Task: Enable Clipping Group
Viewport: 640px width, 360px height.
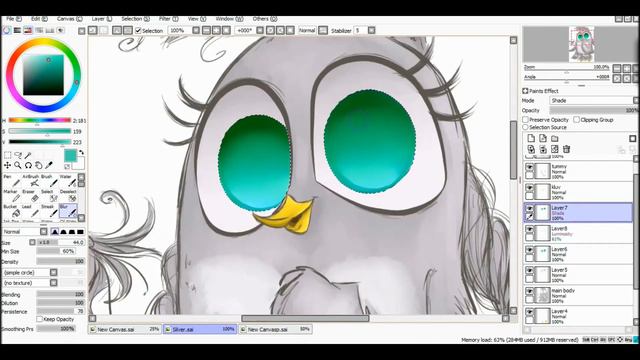Action: click(x=576, y=120)
